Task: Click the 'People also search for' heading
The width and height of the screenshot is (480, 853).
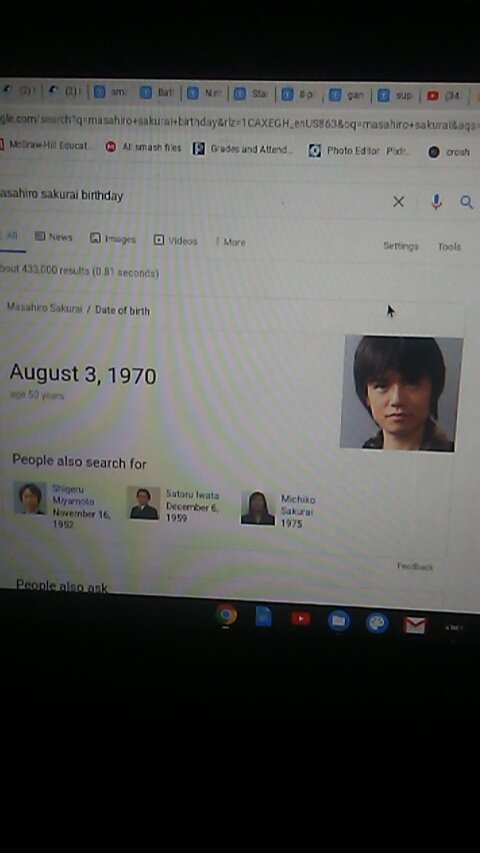Action: coord(79,462)
